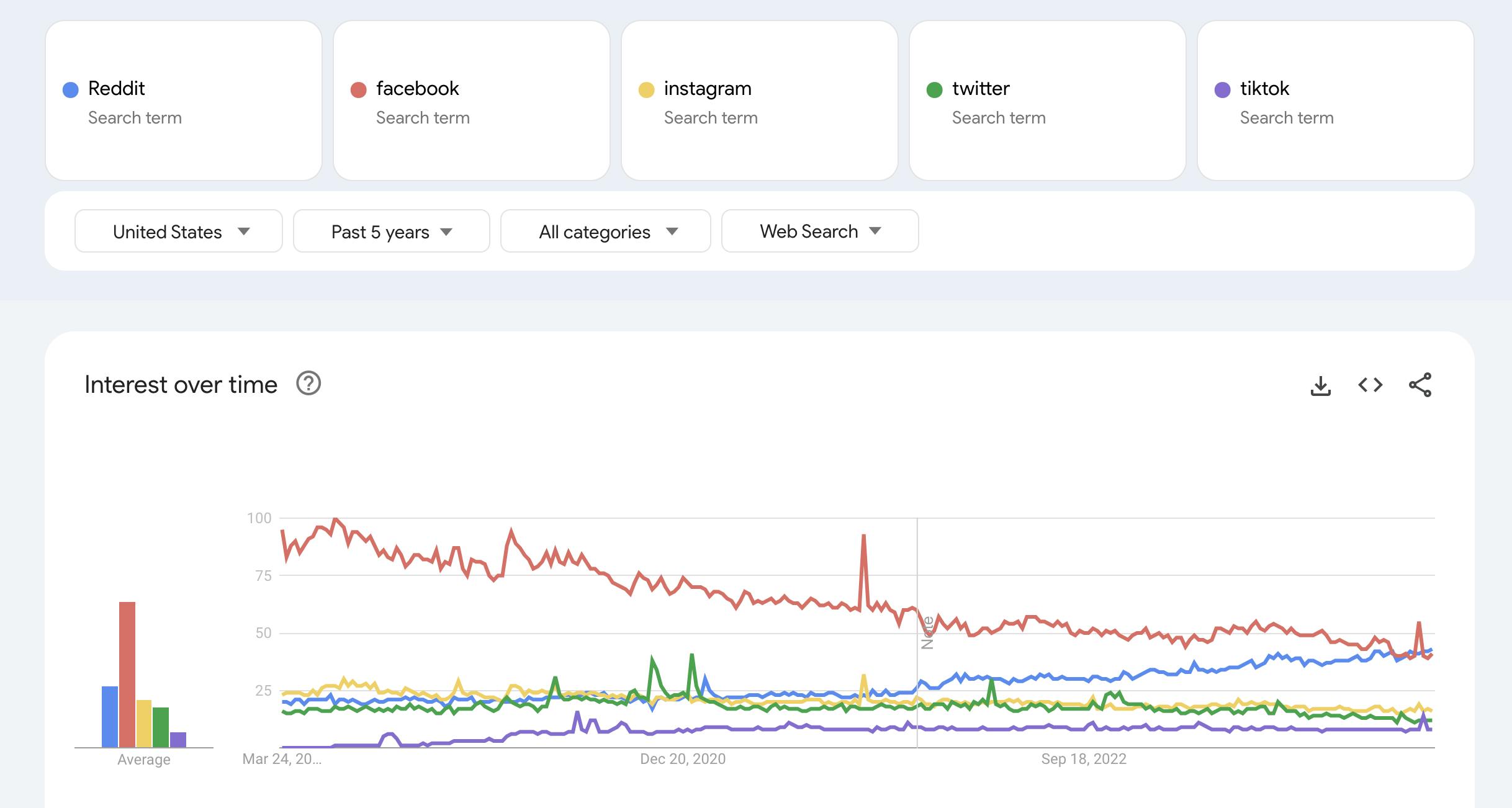Click the green twitter color dot
1512x808 pixels.
tap(935, 90)
